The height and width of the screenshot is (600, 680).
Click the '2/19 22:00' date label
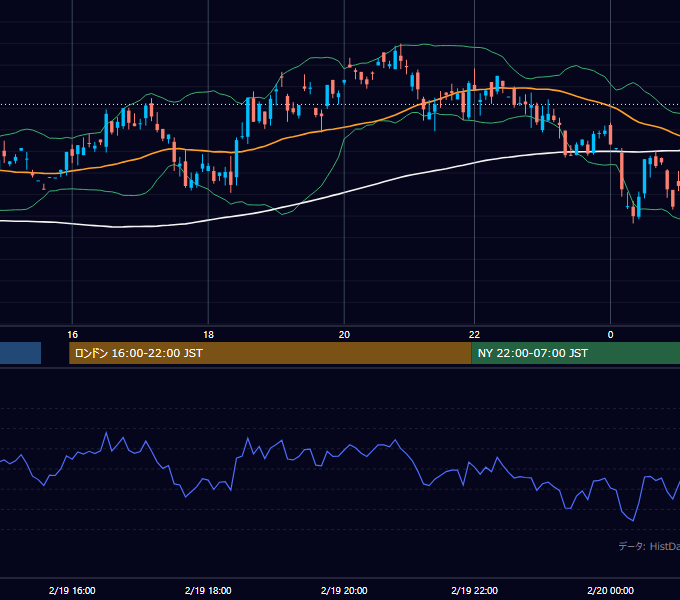coord(474,590)
